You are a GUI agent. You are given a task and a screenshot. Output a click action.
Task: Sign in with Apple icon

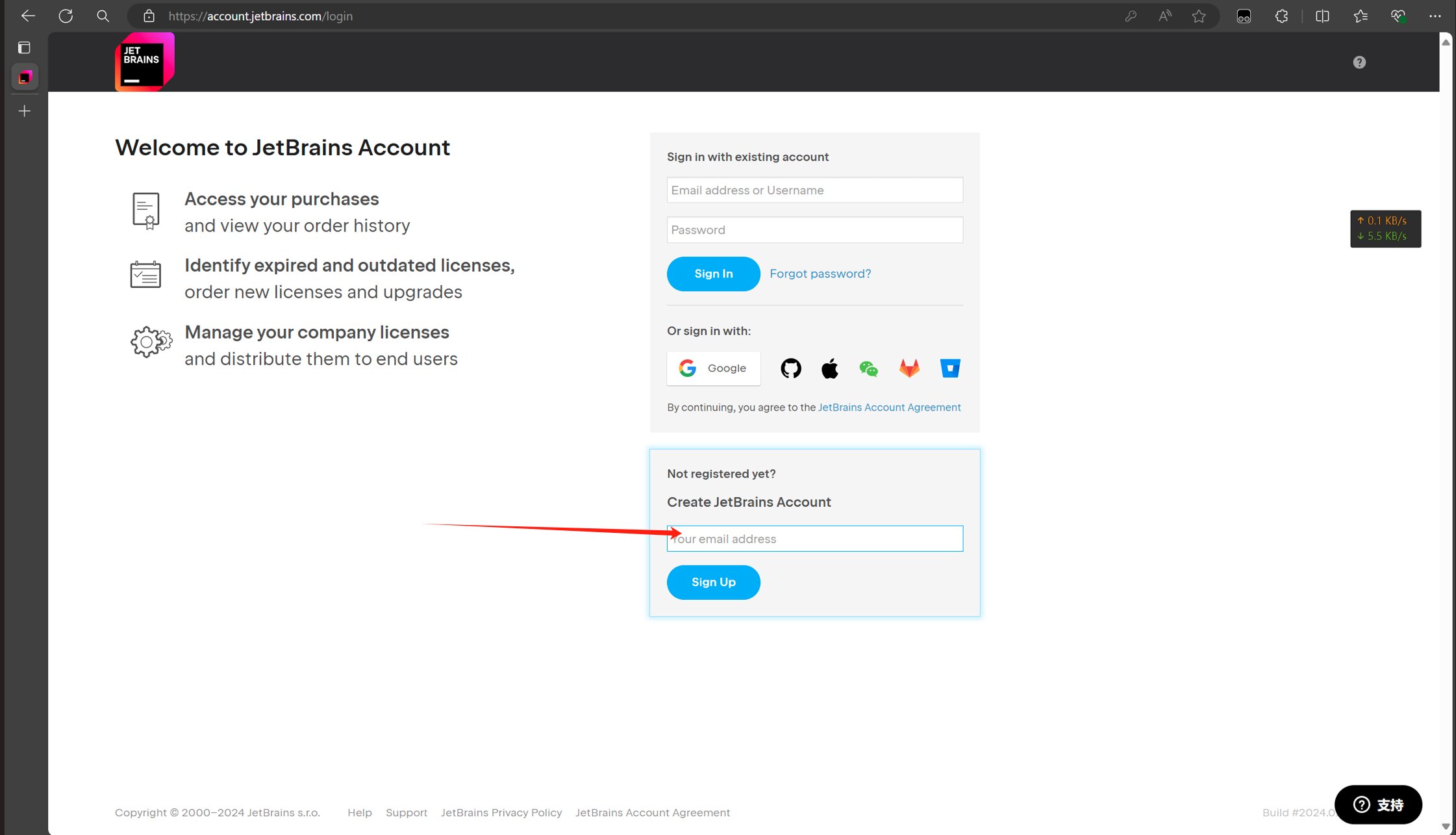point(829,368)
